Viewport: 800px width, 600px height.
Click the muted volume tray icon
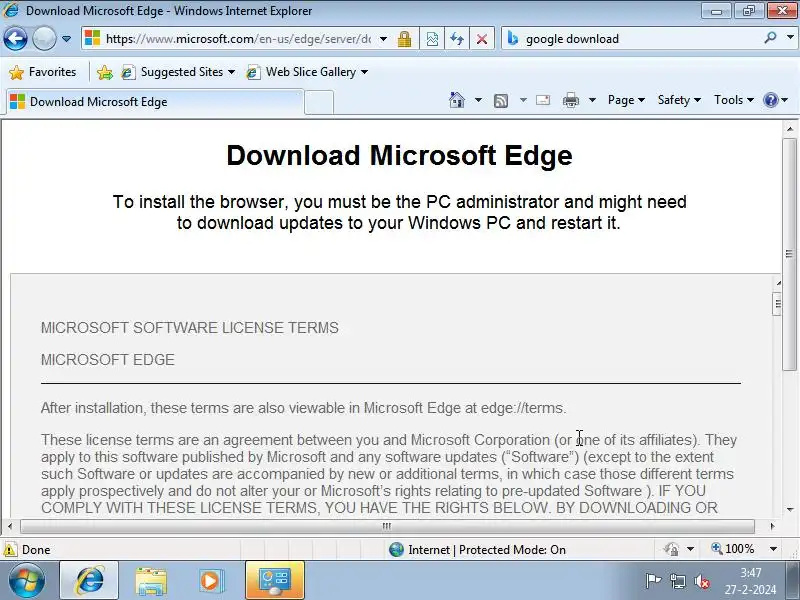pyautogui.click(x=702, y=581)
